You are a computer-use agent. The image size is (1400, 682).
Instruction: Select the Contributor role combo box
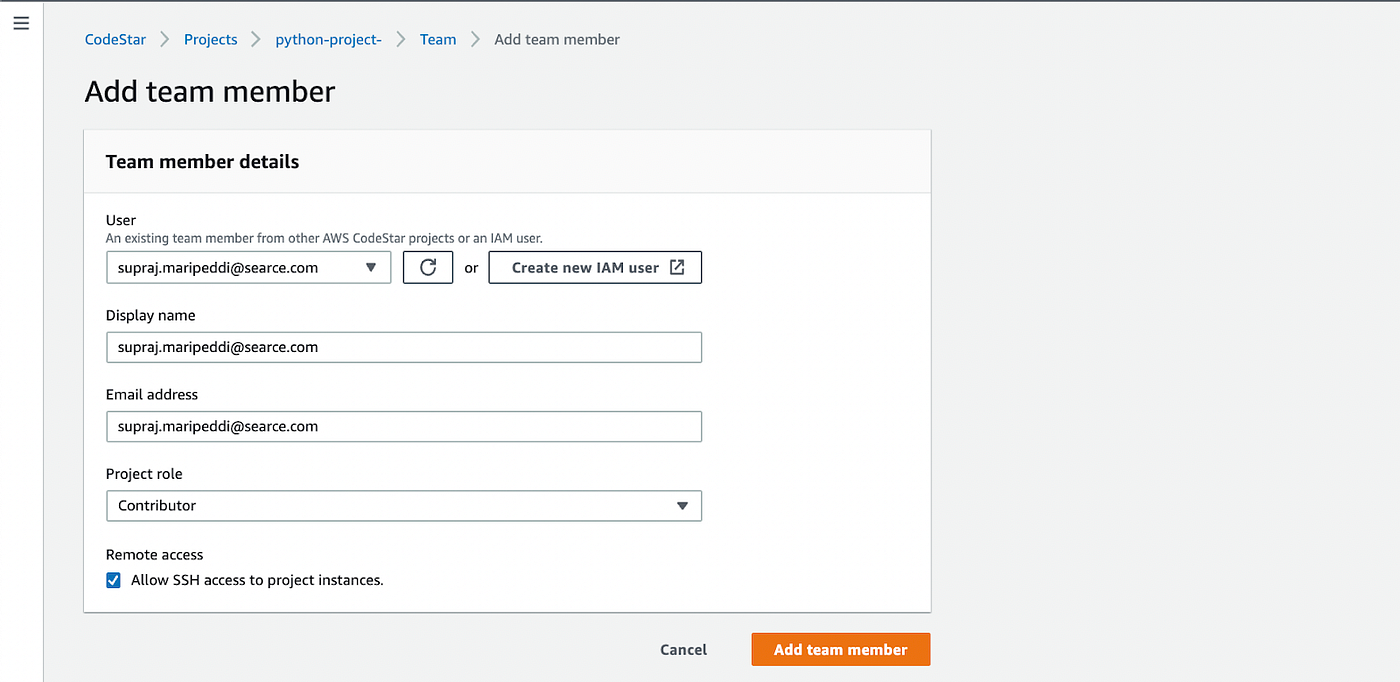pos(404,506)
